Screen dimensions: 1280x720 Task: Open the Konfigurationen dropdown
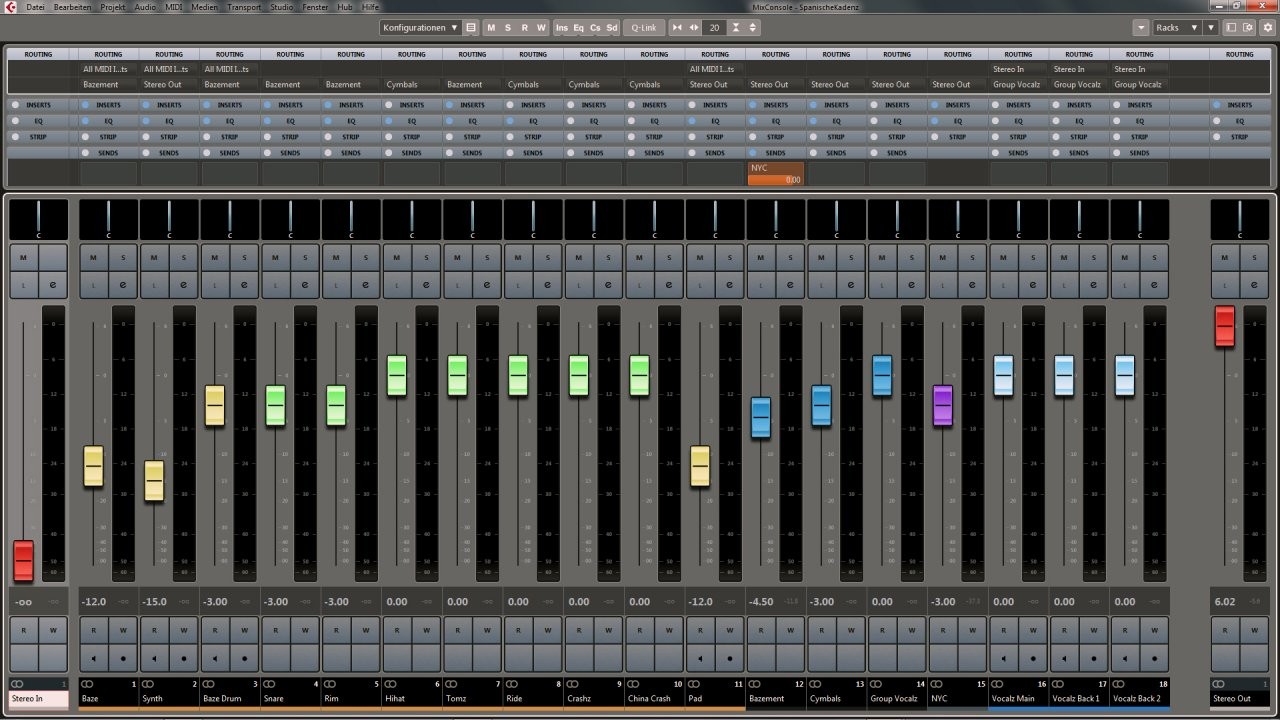click(x=421, y=28)
